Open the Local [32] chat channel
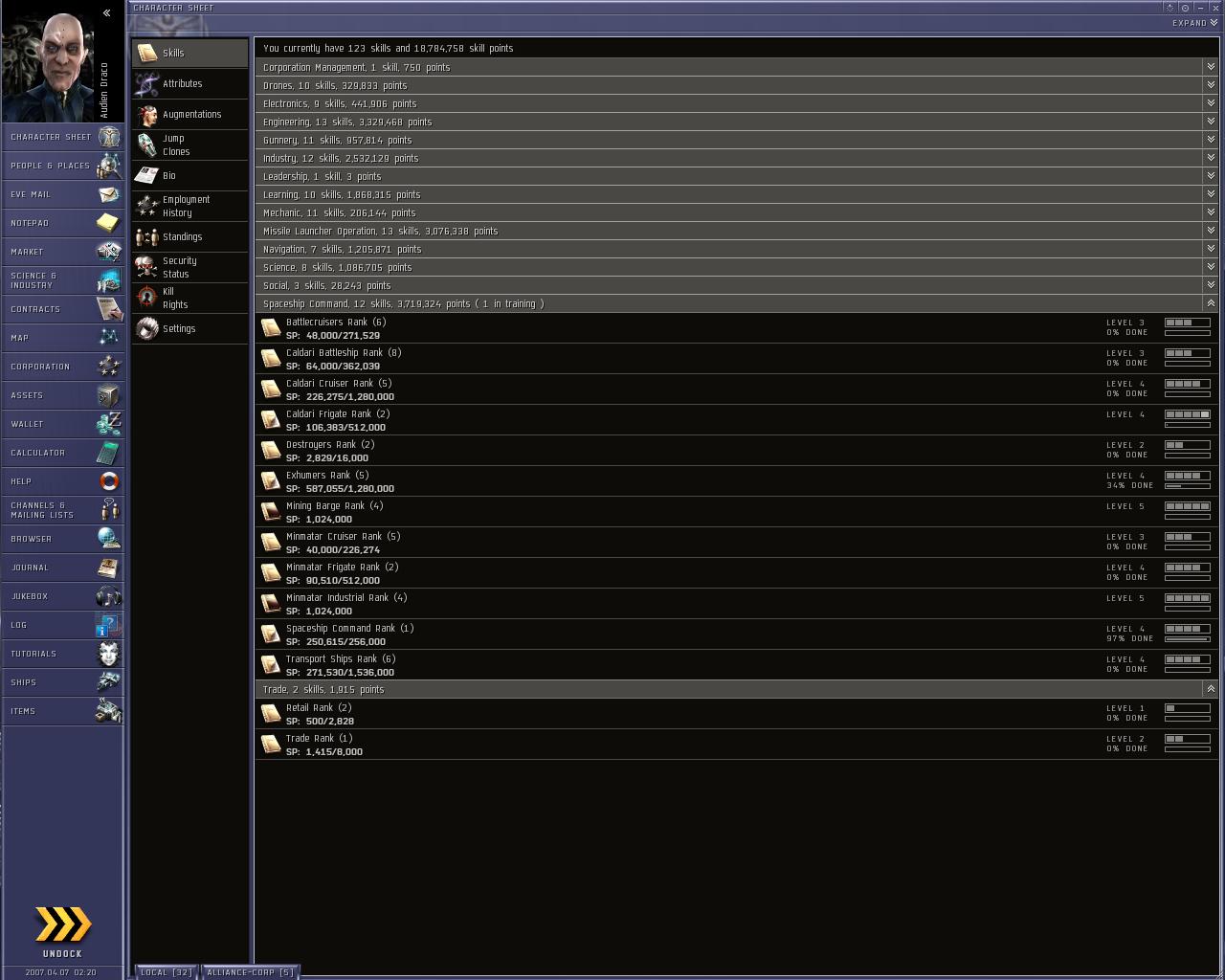 point(167,972)
